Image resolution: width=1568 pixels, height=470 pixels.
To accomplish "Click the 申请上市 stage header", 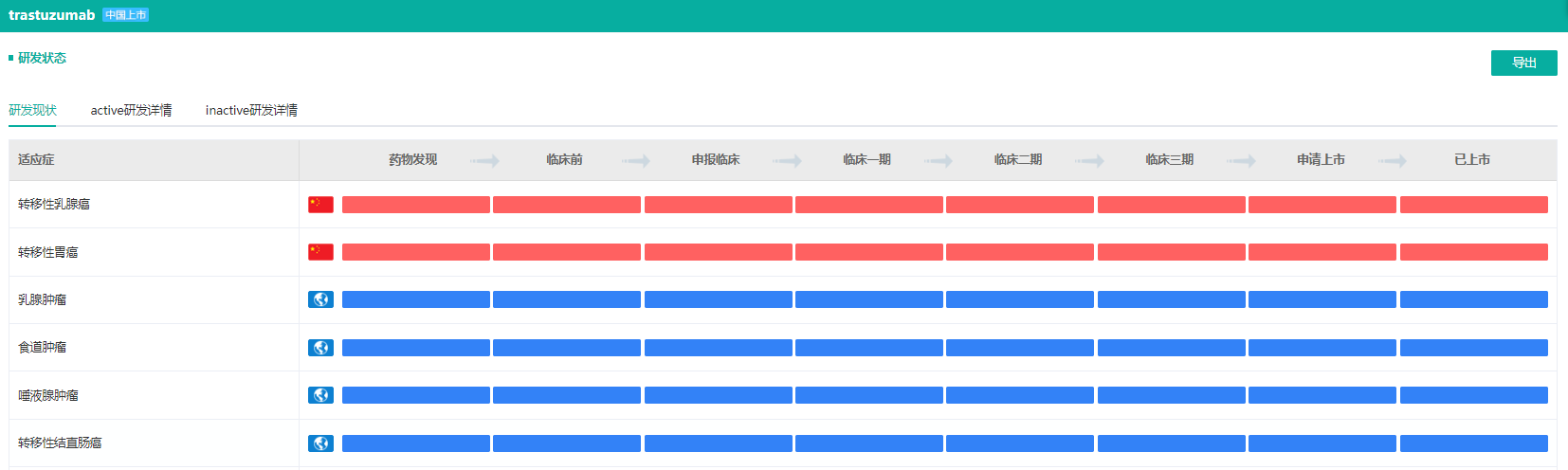I will [x=1321, y=160].
